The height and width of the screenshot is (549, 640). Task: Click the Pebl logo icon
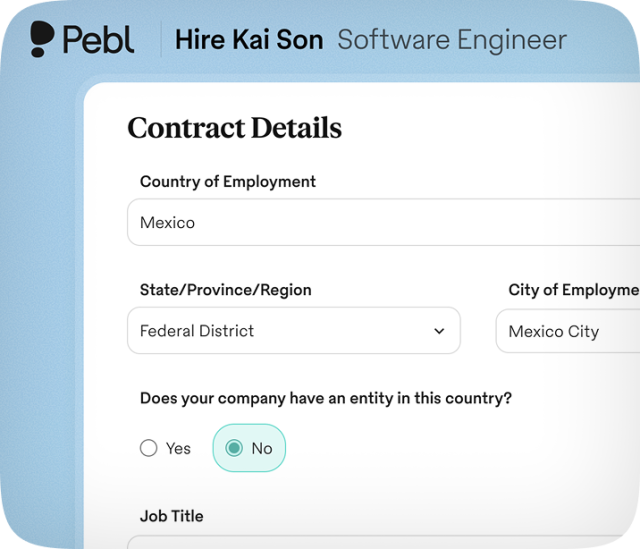[x=42, y=39]
